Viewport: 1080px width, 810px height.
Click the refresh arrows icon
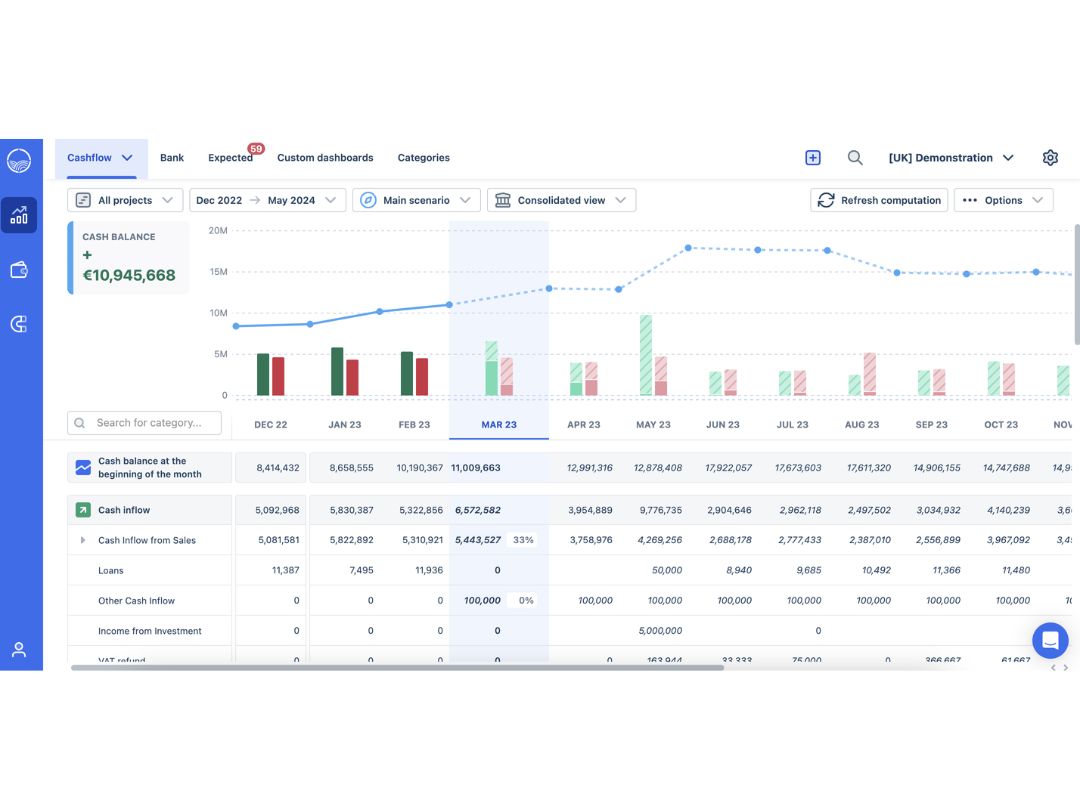point(826,200)
